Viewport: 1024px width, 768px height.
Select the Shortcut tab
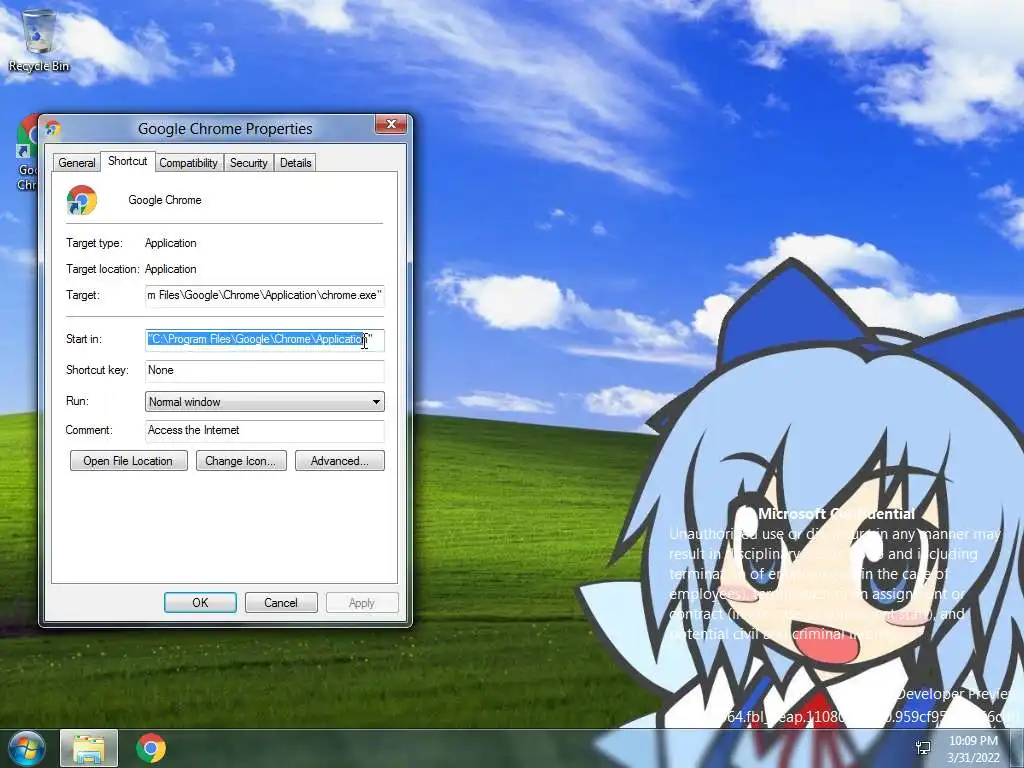[x=127, y=161]
